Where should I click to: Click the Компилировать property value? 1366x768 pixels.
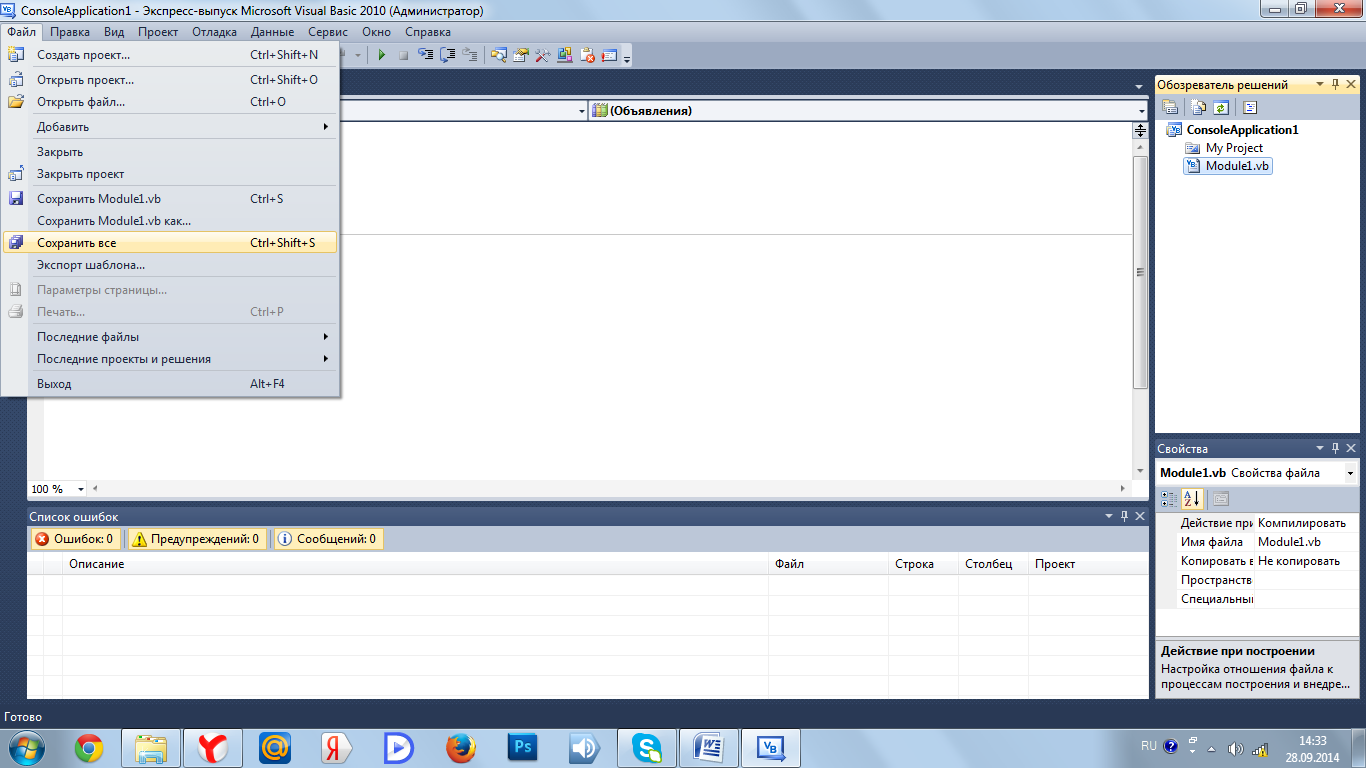(x=1306, y=523)
